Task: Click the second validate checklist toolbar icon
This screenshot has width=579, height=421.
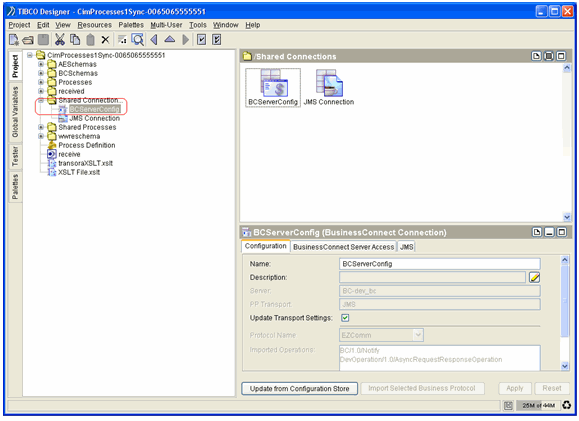Action: point(217,40)
